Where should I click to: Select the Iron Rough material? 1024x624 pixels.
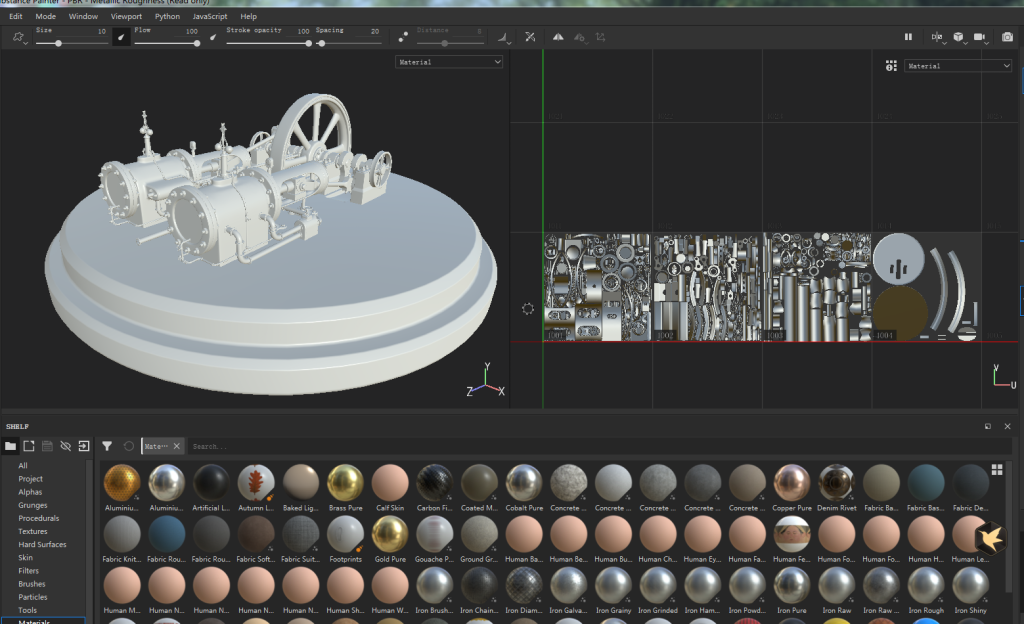pyautogui.click(x=926, y=591)
